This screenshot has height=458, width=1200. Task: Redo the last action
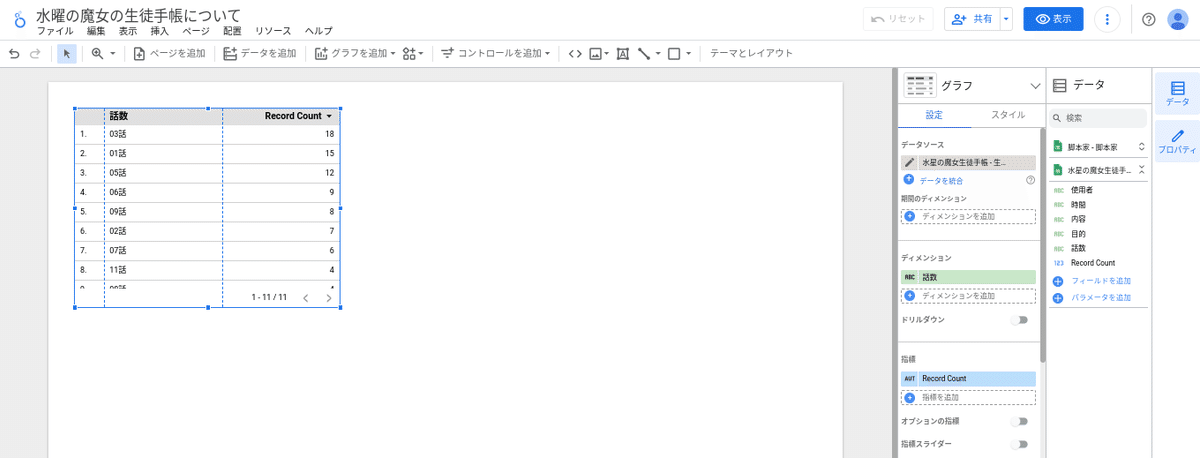click(35, 53)
